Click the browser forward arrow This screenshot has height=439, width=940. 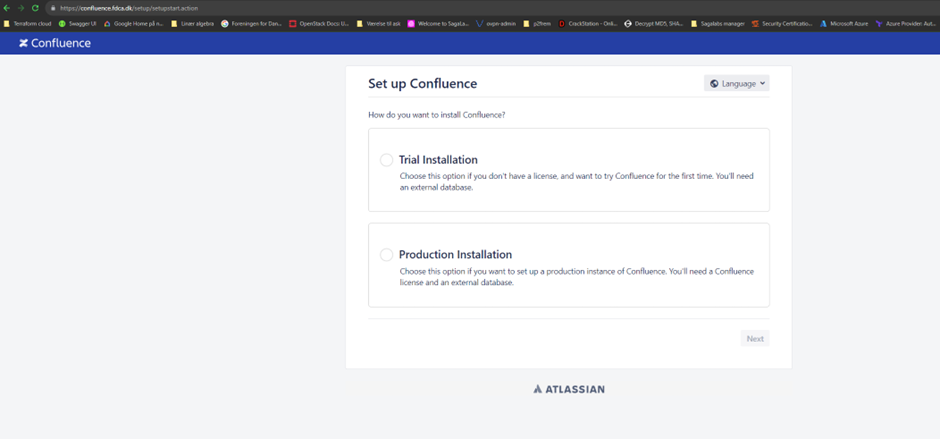point(21,8)
